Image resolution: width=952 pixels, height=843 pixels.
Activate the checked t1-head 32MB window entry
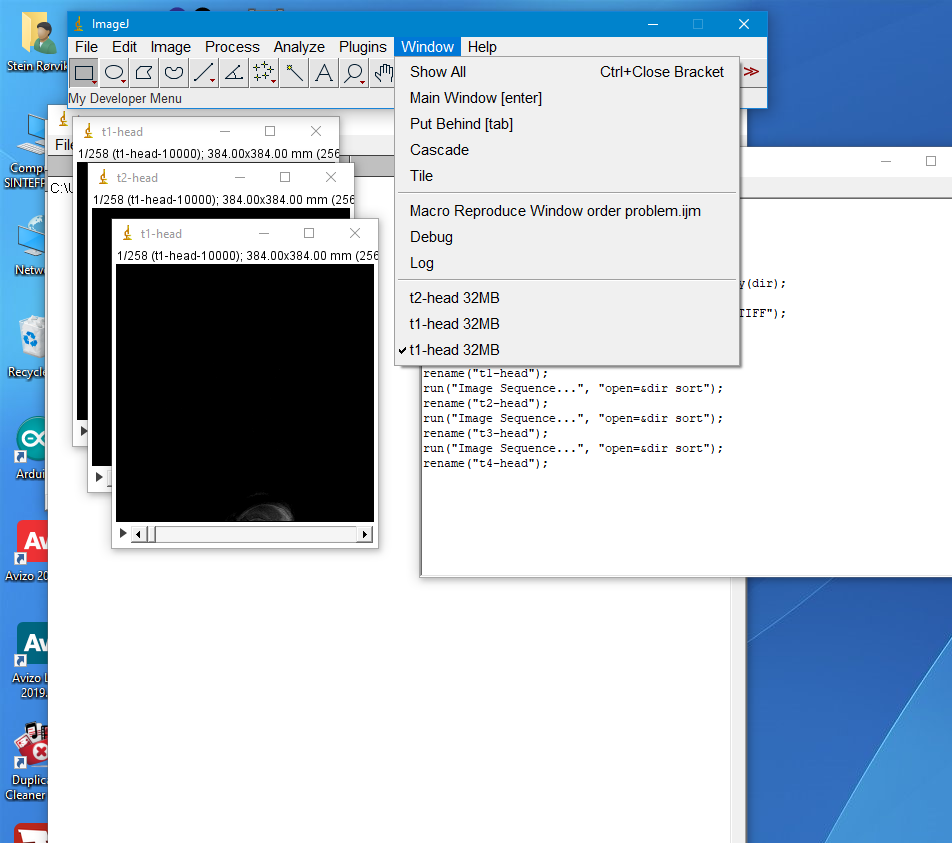point(454,350)
